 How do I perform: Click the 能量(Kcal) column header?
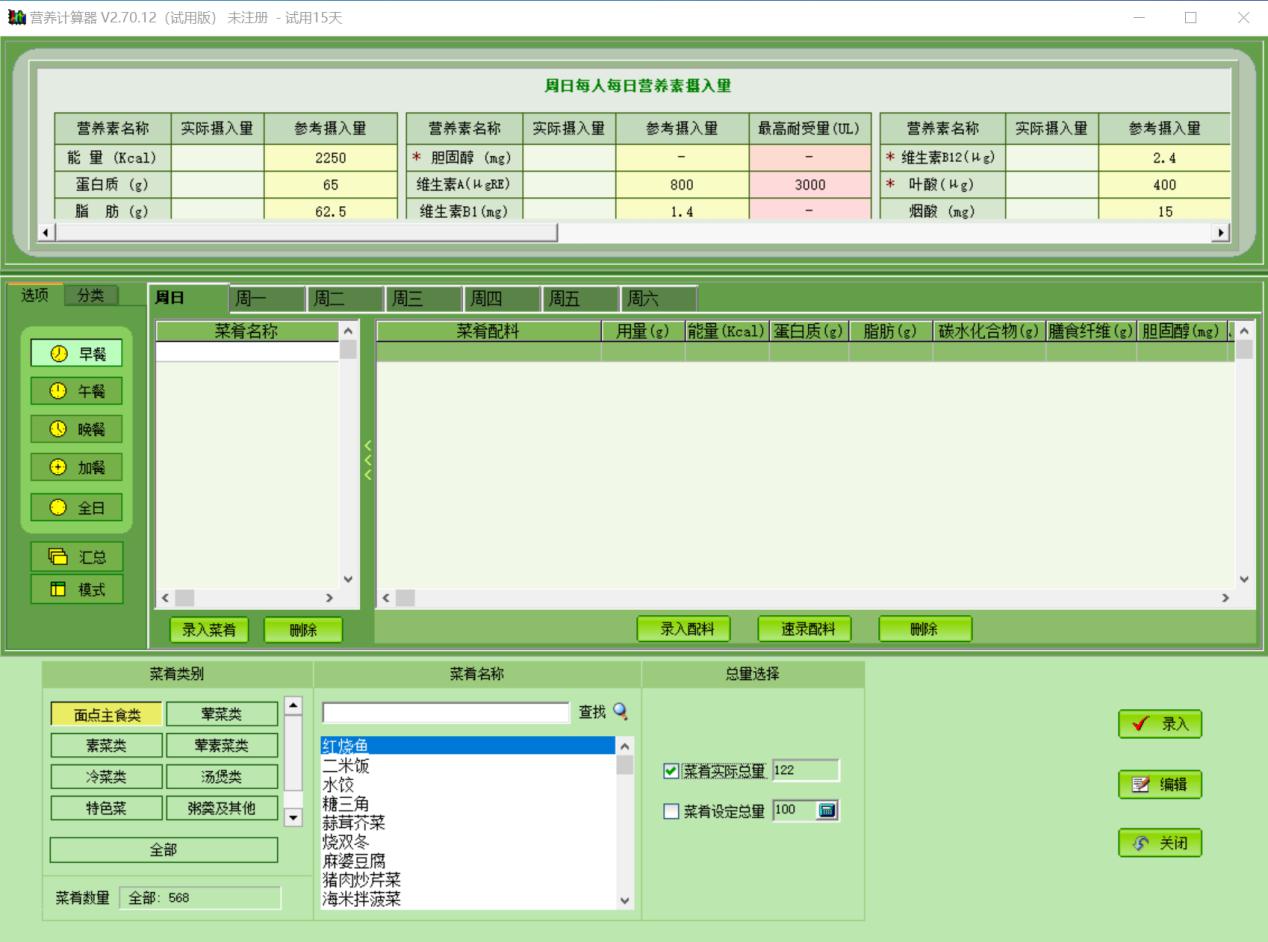pos(726,331)
